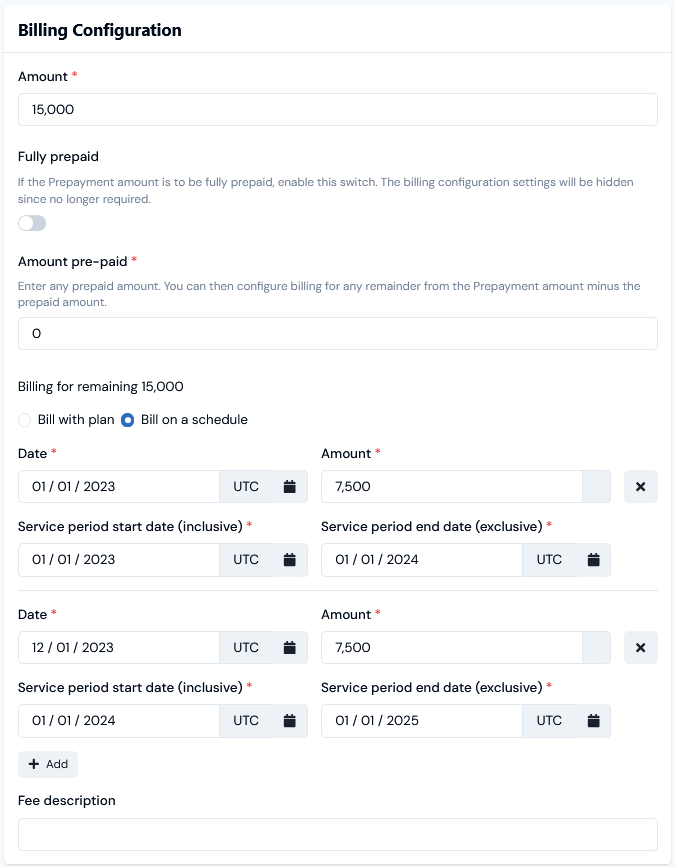675x867 pixels.
Task: Click the plus icon on the Add button
Action: click(33, 764)
